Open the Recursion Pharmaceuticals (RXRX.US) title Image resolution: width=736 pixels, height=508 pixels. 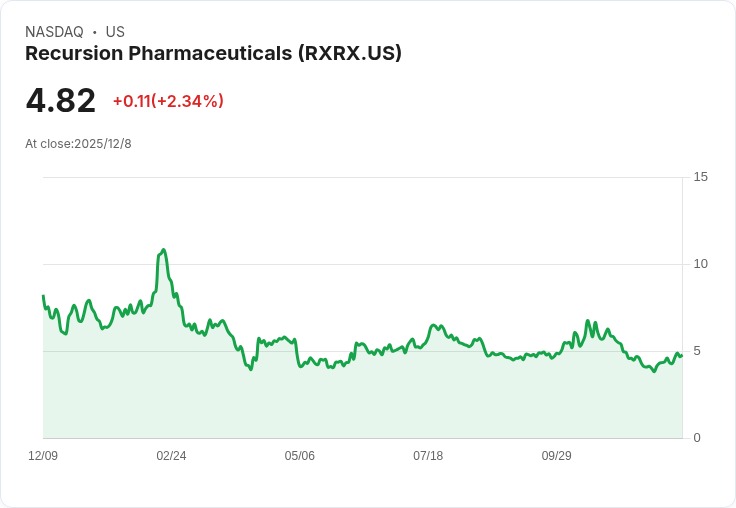(x=213, y=53)
